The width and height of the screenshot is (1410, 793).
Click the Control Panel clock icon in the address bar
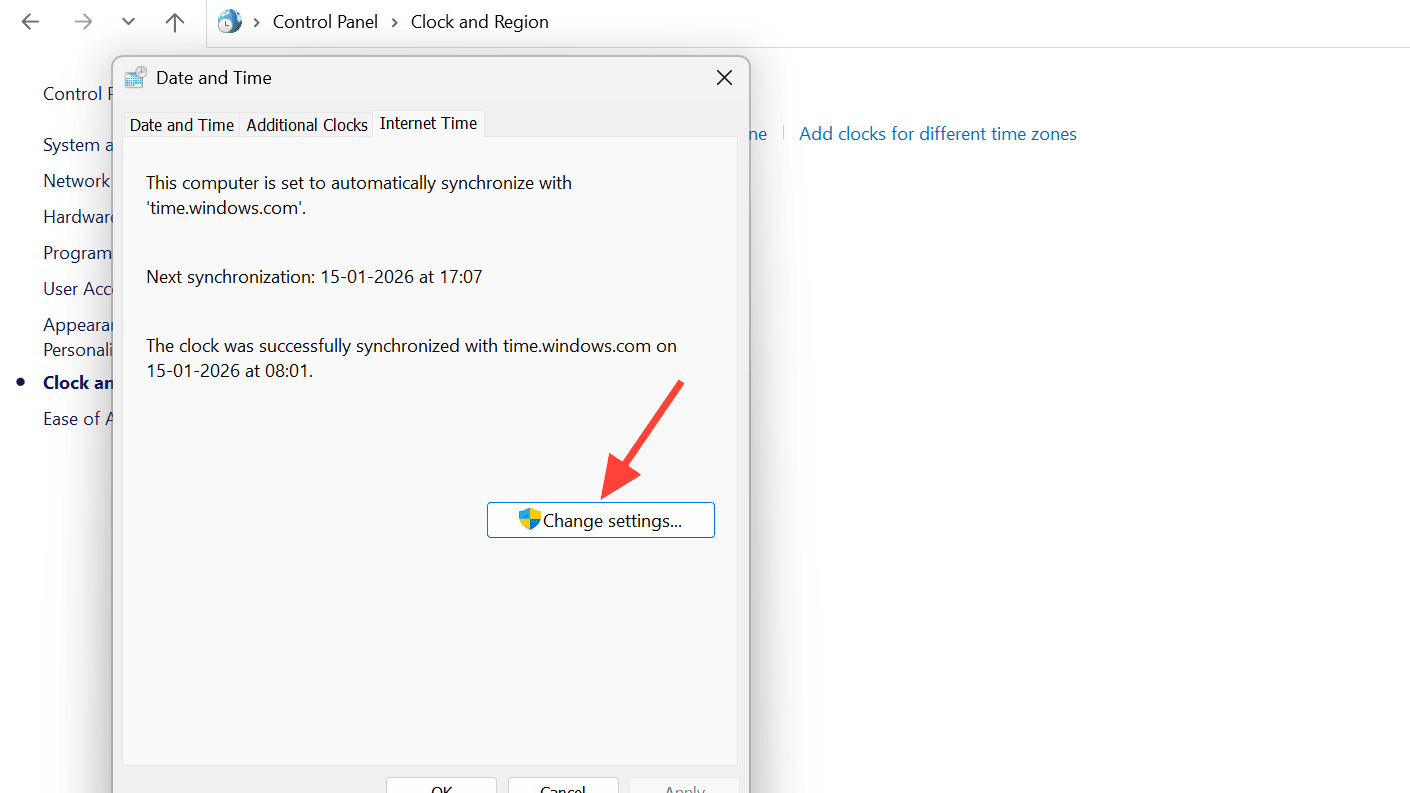point(229,21)
